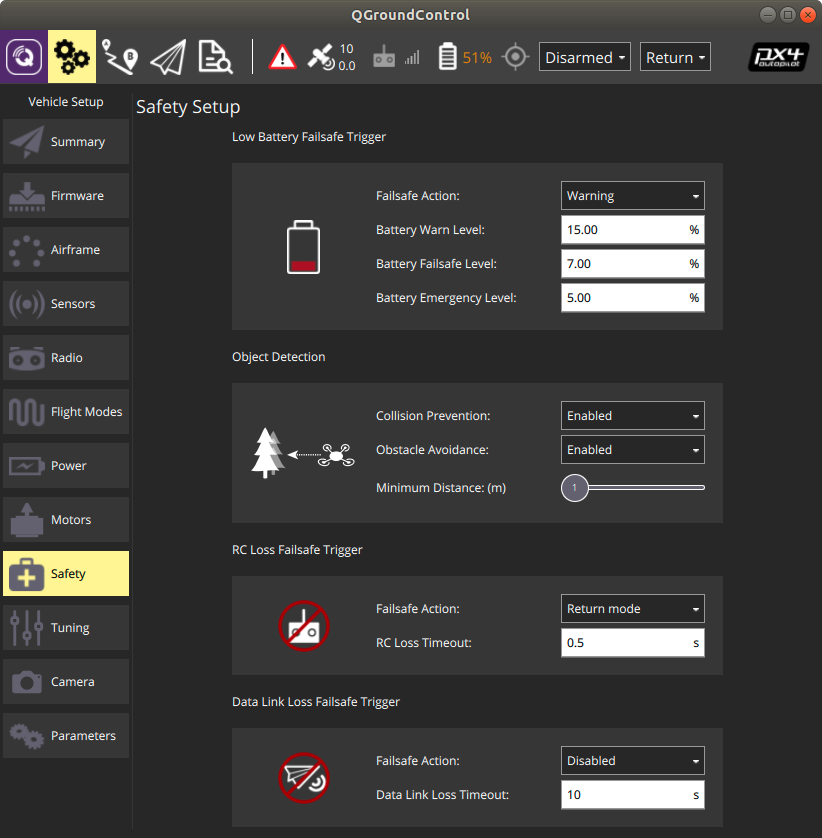Click the PX4 autopilot logo

[778, 57]
